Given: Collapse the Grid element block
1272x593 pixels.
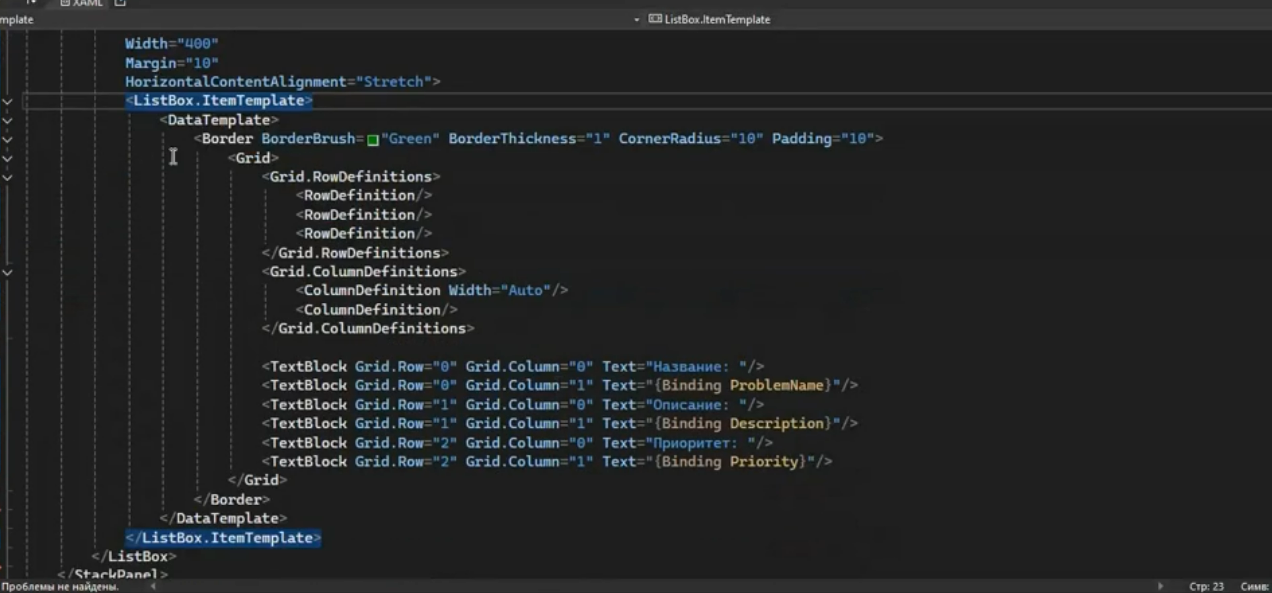Looking at the screenshot, I should pos(7,158).
